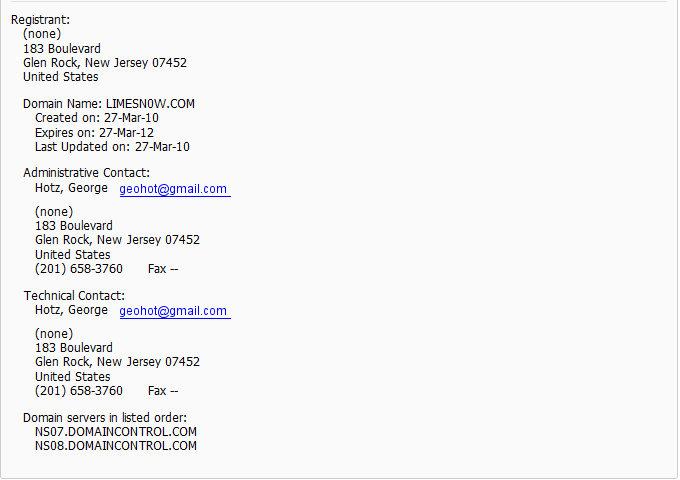The width and height of the screenshot is (680, 480).
Task: Click Registrant's "Glen Rock, New Jersey 07452" line
Action: point(105,63)
